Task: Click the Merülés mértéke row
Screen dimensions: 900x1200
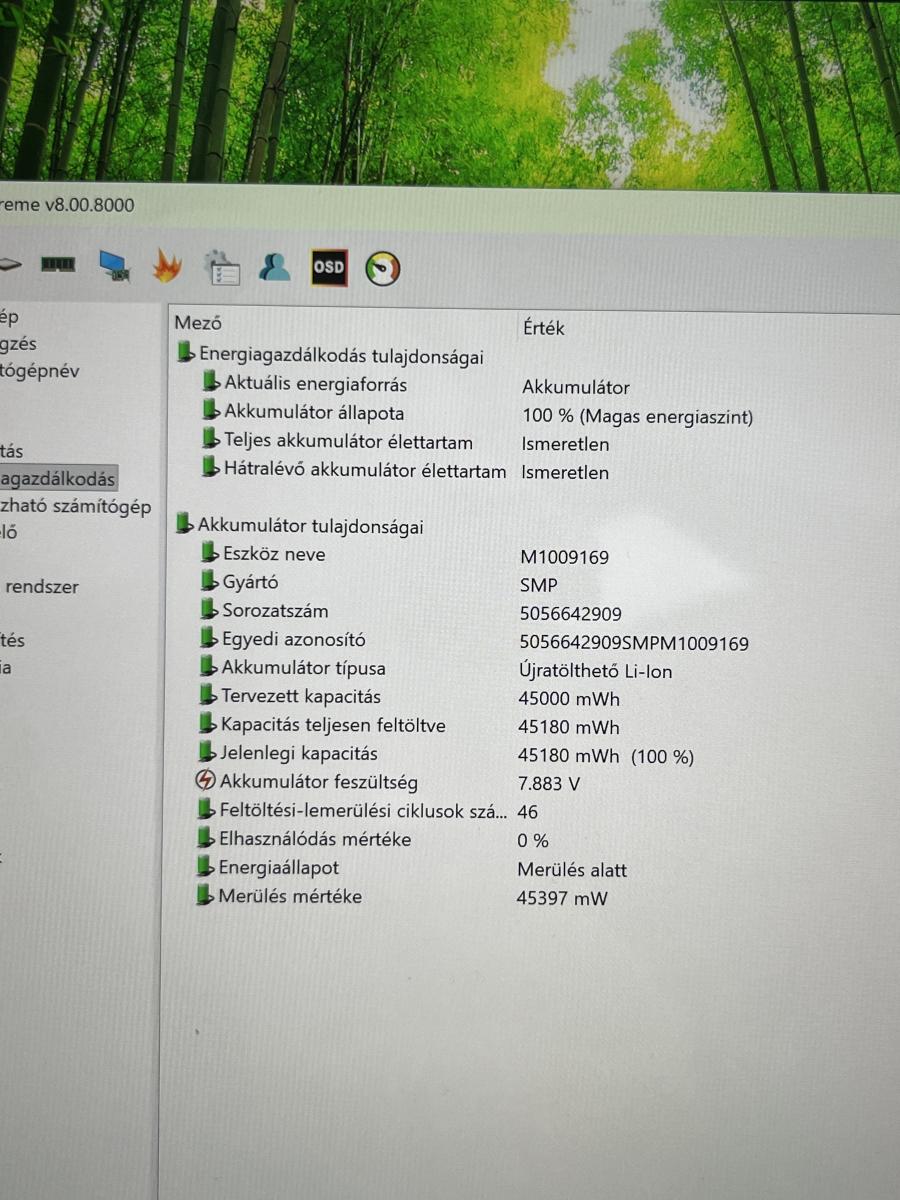Action: (290, 896)
